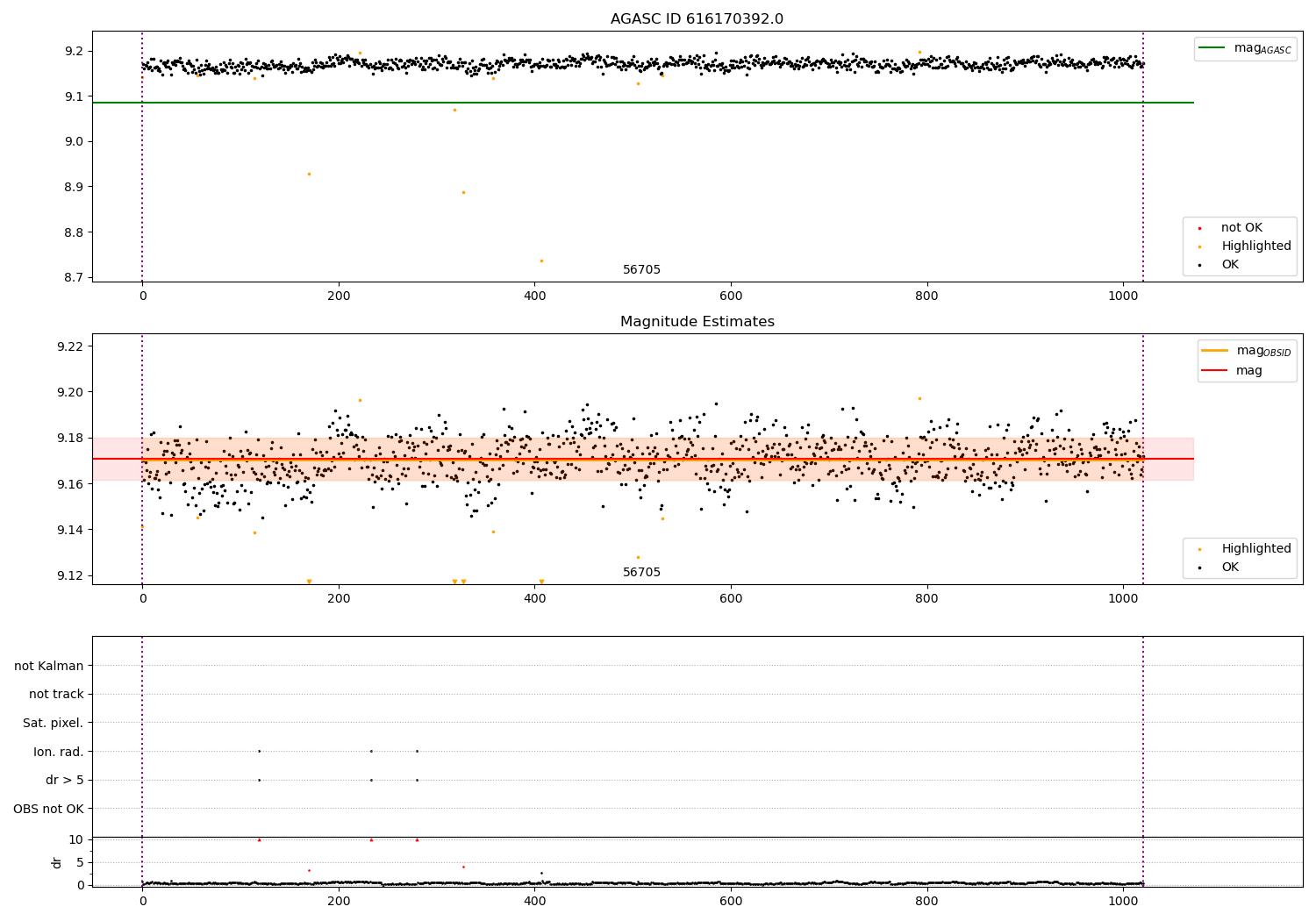The image size is (1316, 921).
Task: Click the 'Sat. pixel.' axis label
Action: (x=54, y=724)
